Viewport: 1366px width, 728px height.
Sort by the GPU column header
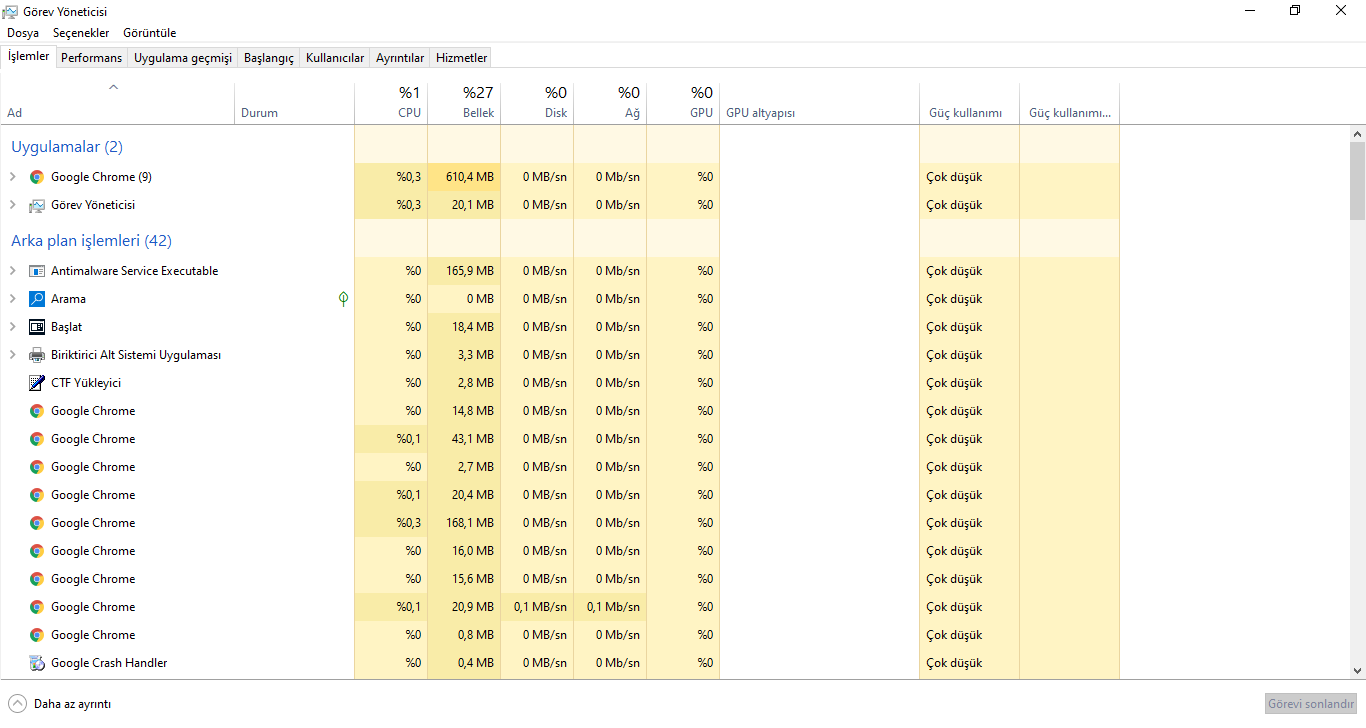(x=683, y=103)
